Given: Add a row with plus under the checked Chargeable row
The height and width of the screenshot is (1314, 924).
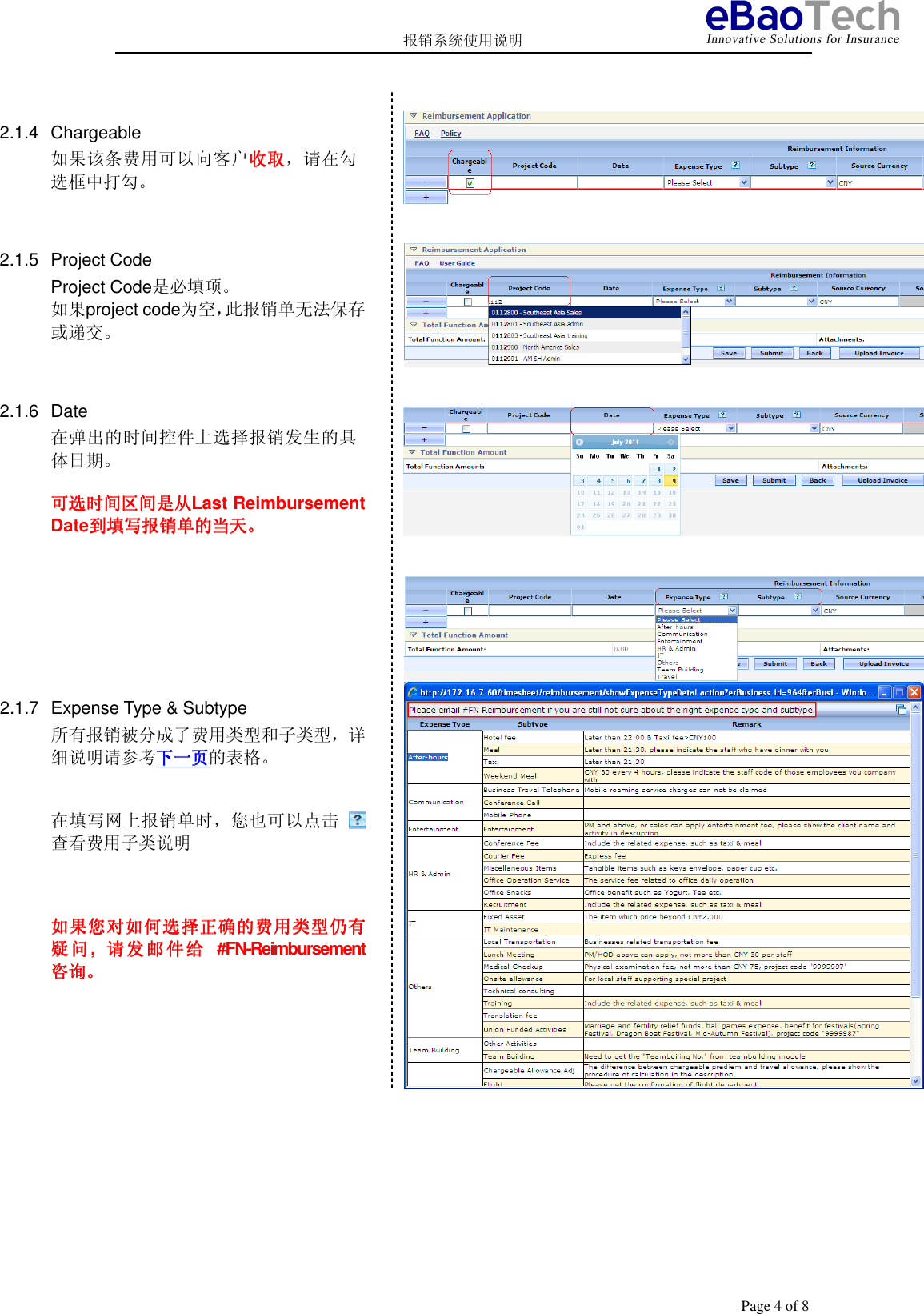Looking at the screenshot, I should pos(426,197).
